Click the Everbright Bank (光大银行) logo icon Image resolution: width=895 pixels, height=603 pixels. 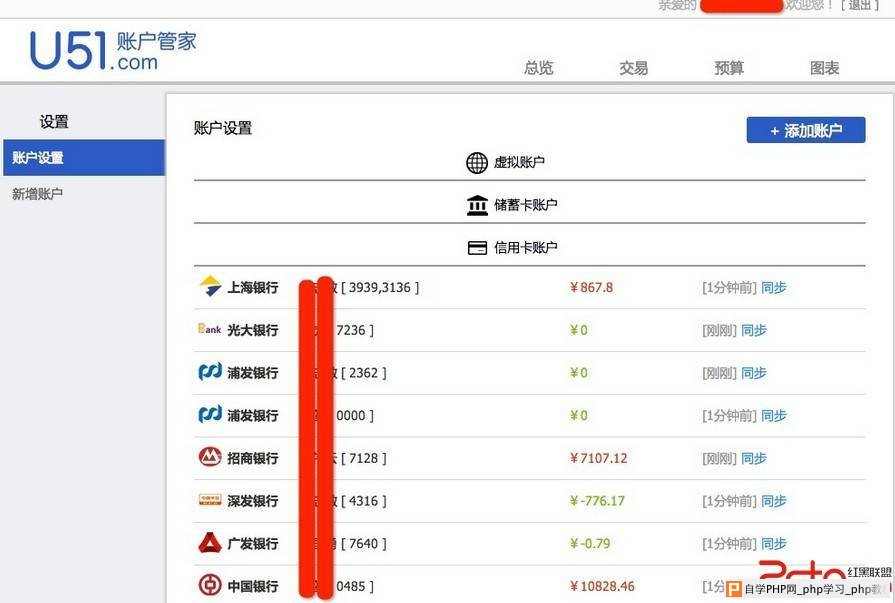209,329
